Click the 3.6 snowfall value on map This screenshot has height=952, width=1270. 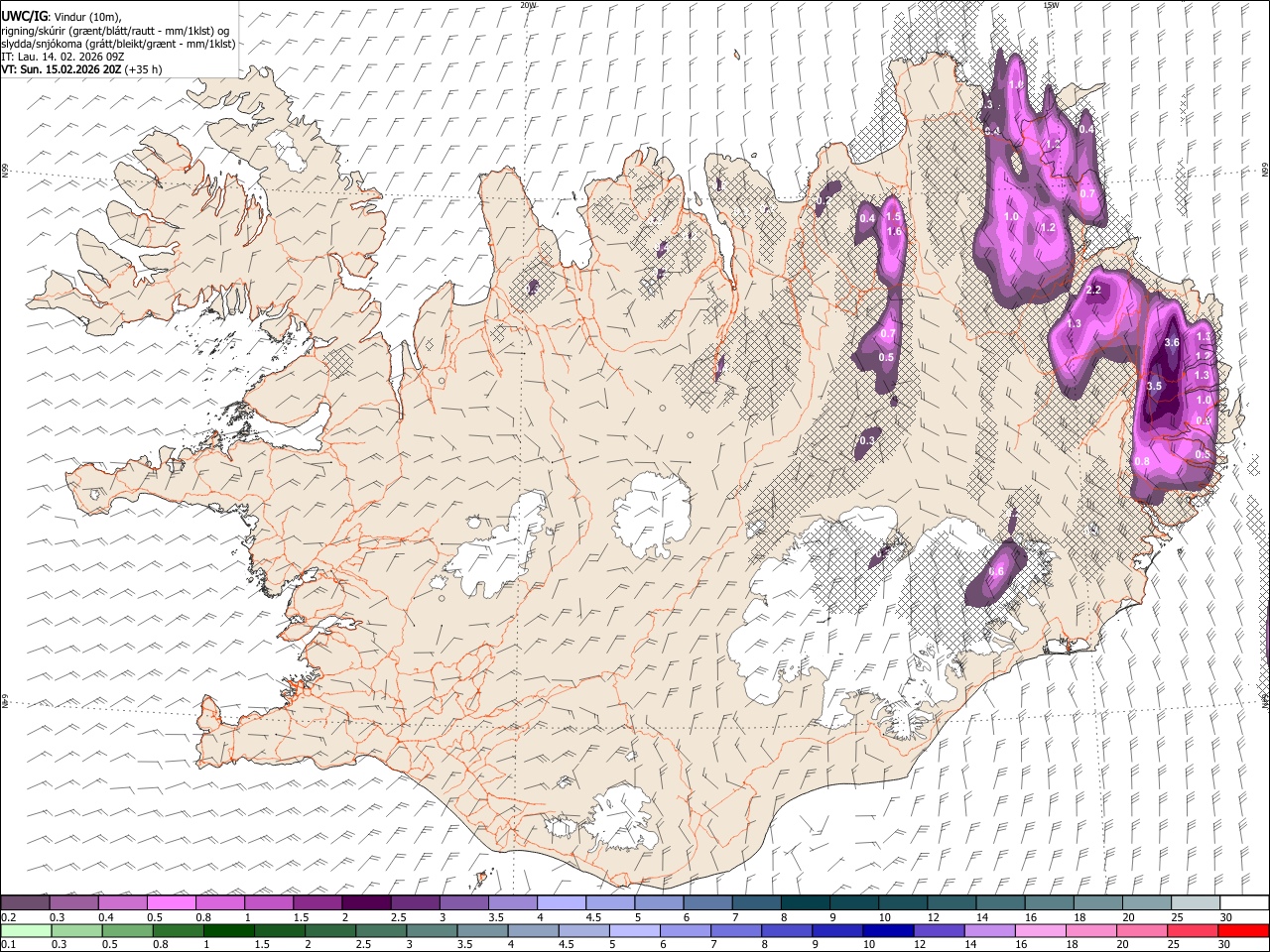click(1171, 342)
